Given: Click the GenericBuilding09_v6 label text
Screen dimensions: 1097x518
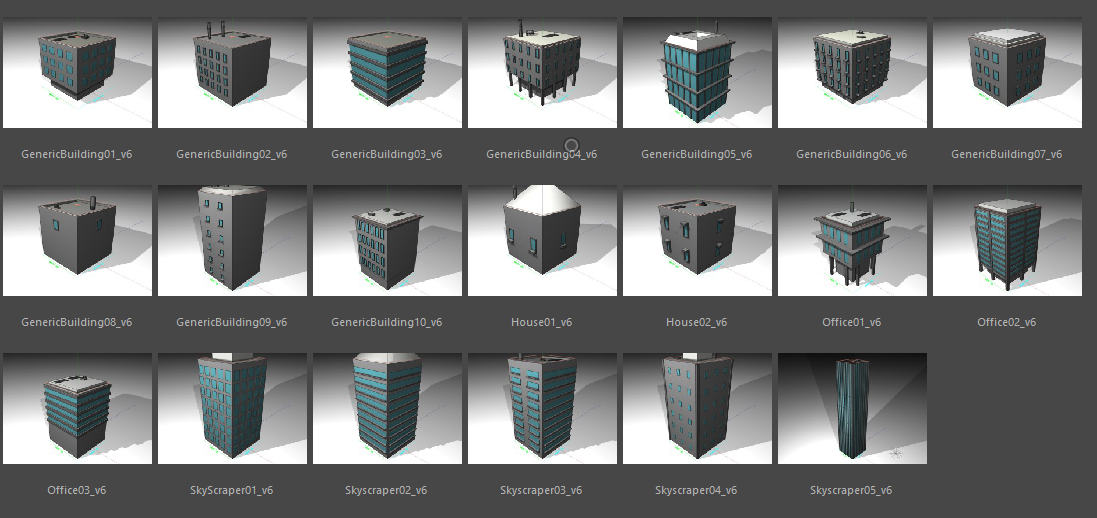Looking at the screenshot, I should [232, 322].
